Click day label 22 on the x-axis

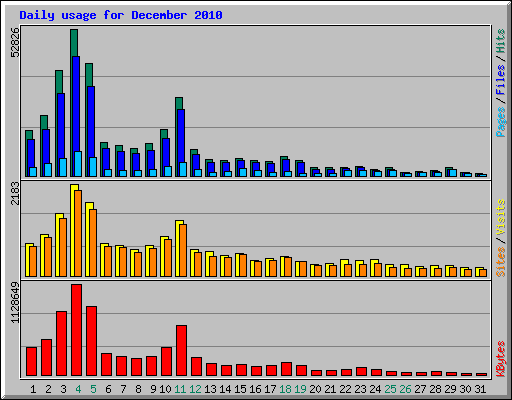345,389
